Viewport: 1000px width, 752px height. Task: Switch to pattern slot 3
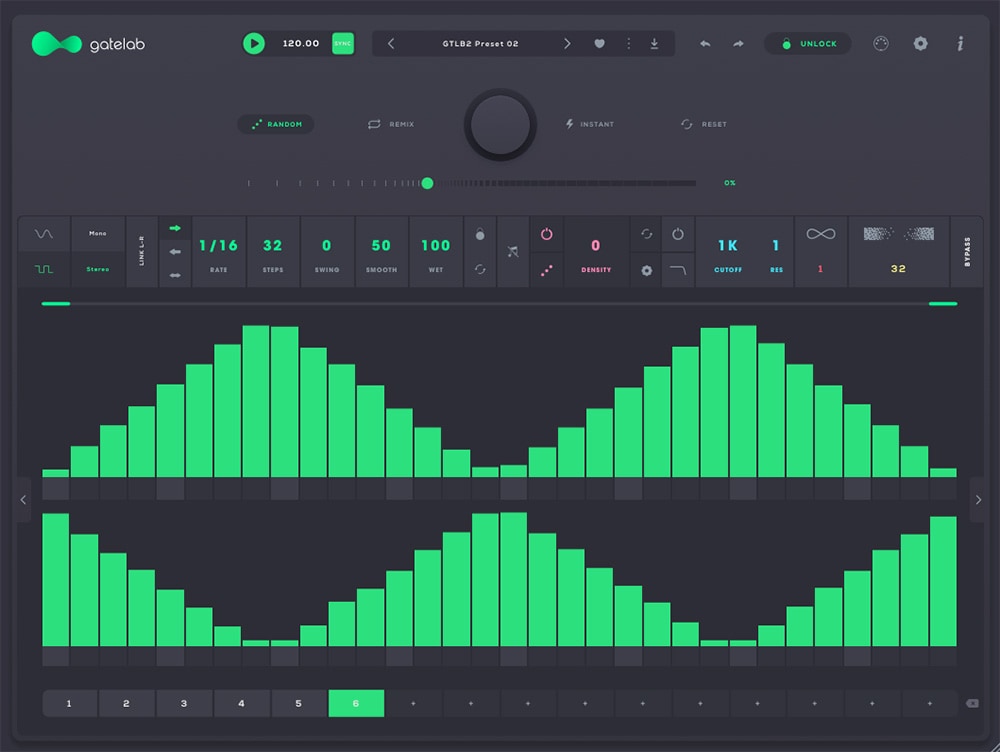[184, 703]
